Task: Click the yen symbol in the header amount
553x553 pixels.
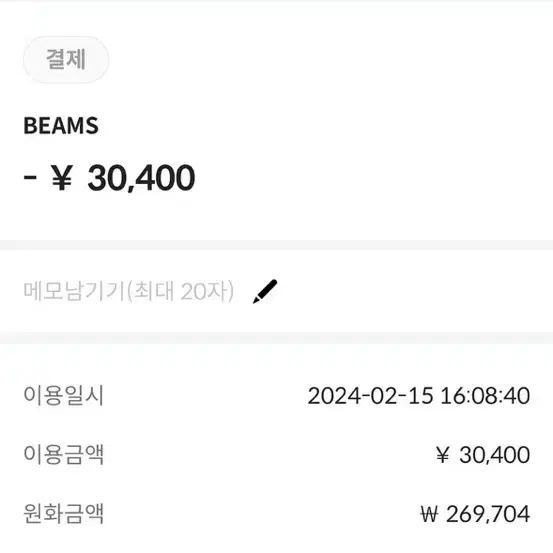Action: click(62, 178)
